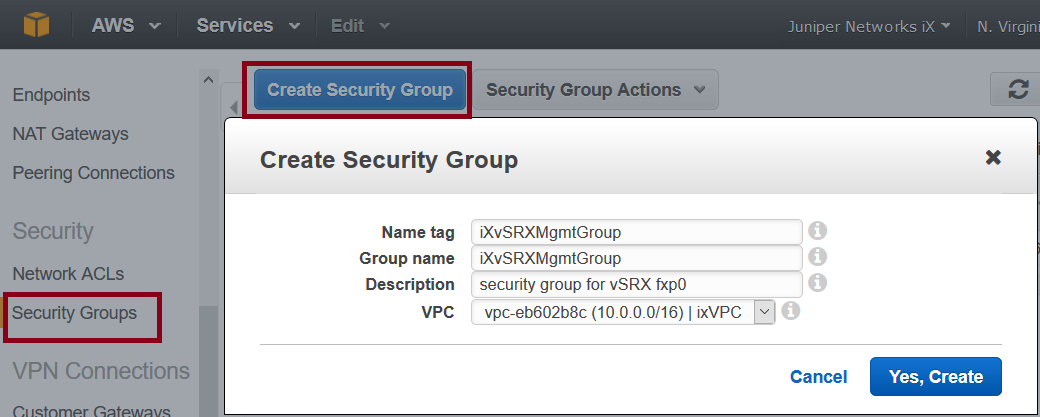The image size is (1040, 417).
Task: Select Security Groups in the sidebar
Action: tap(75, 313)
